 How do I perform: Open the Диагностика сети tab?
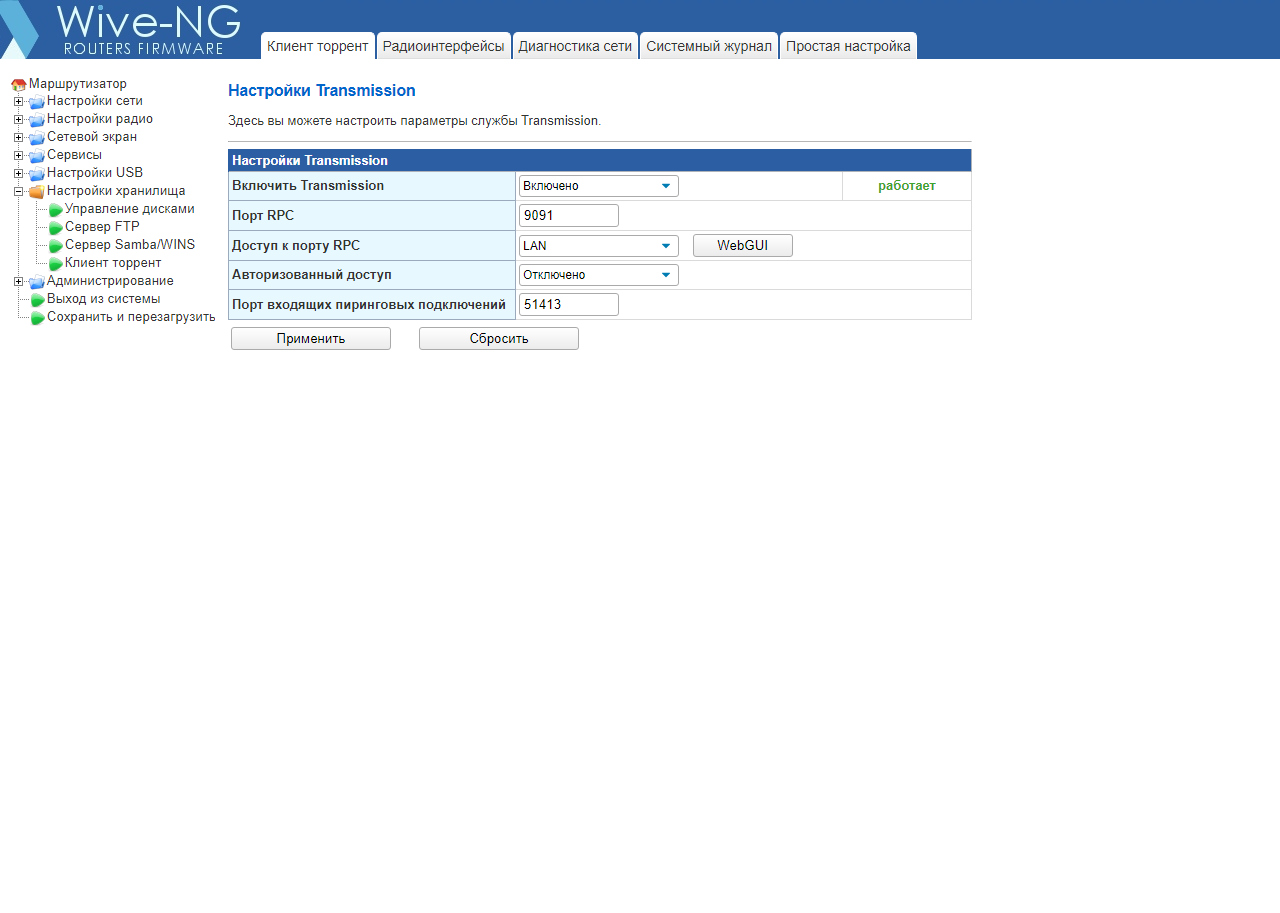pyautogui.click(x=575, y=46)
